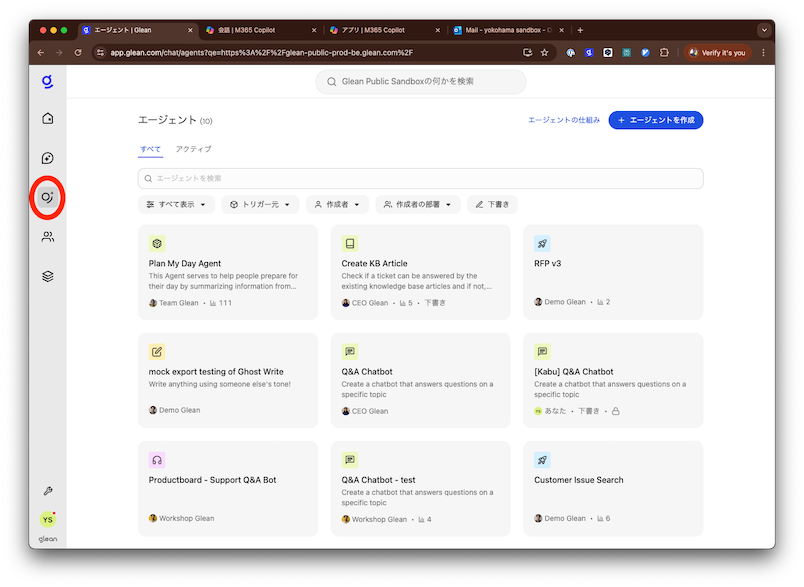Switch to the 会議 | M365 Copilot tab
The width and height of the screenshot is (804, 587).
pos(262,30)
